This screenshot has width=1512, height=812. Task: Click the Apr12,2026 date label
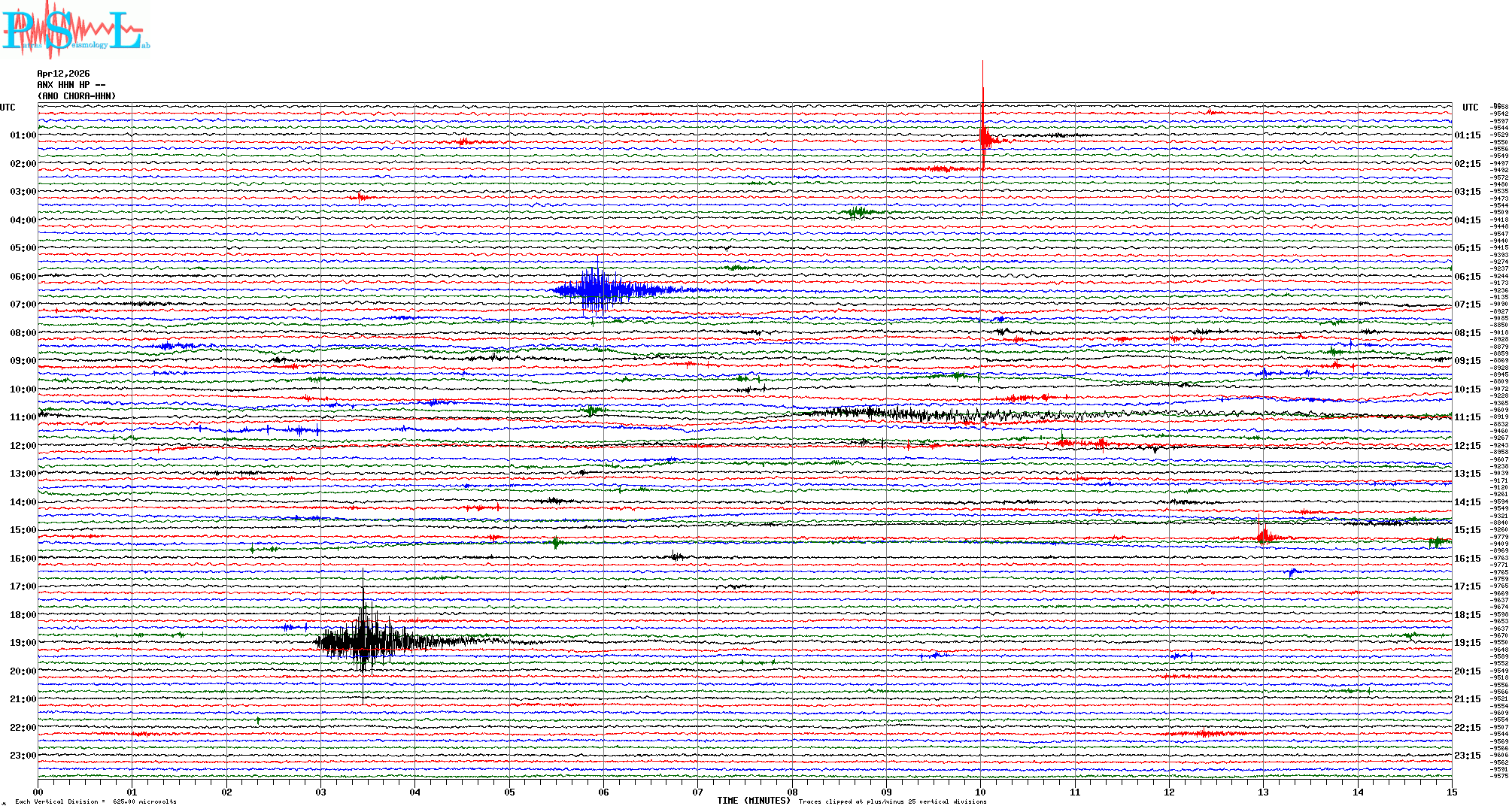(63, 74)
